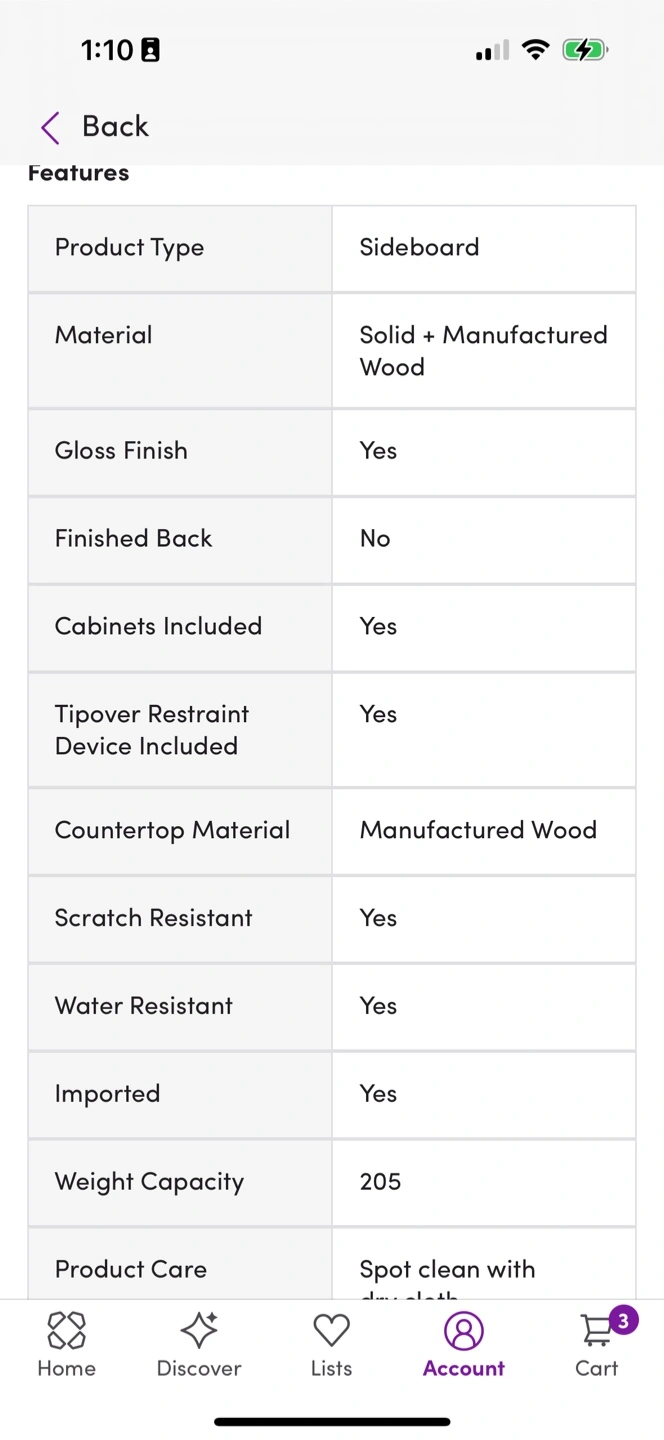Go back using the Back label
Viewport: 664px width, 1440px height.
[115, 127]
